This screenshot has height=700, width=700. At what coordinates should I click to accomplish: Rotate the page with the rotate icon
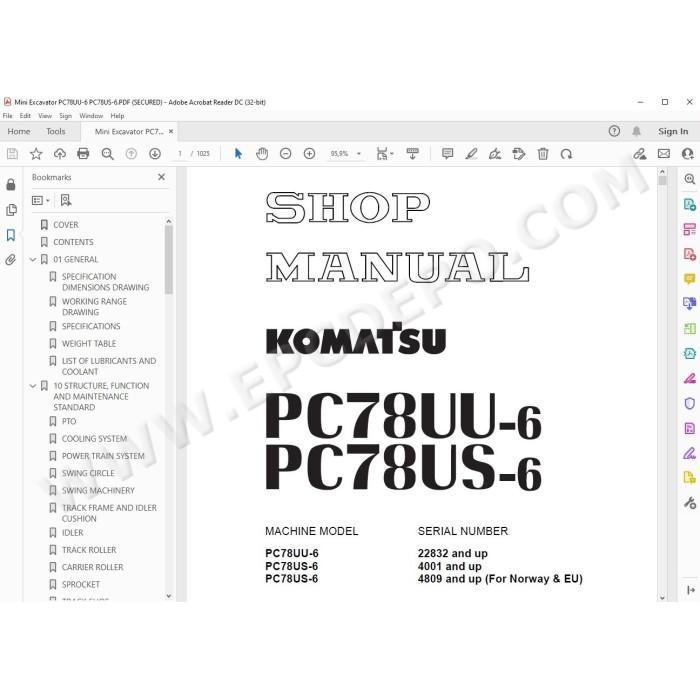[566, 154]
